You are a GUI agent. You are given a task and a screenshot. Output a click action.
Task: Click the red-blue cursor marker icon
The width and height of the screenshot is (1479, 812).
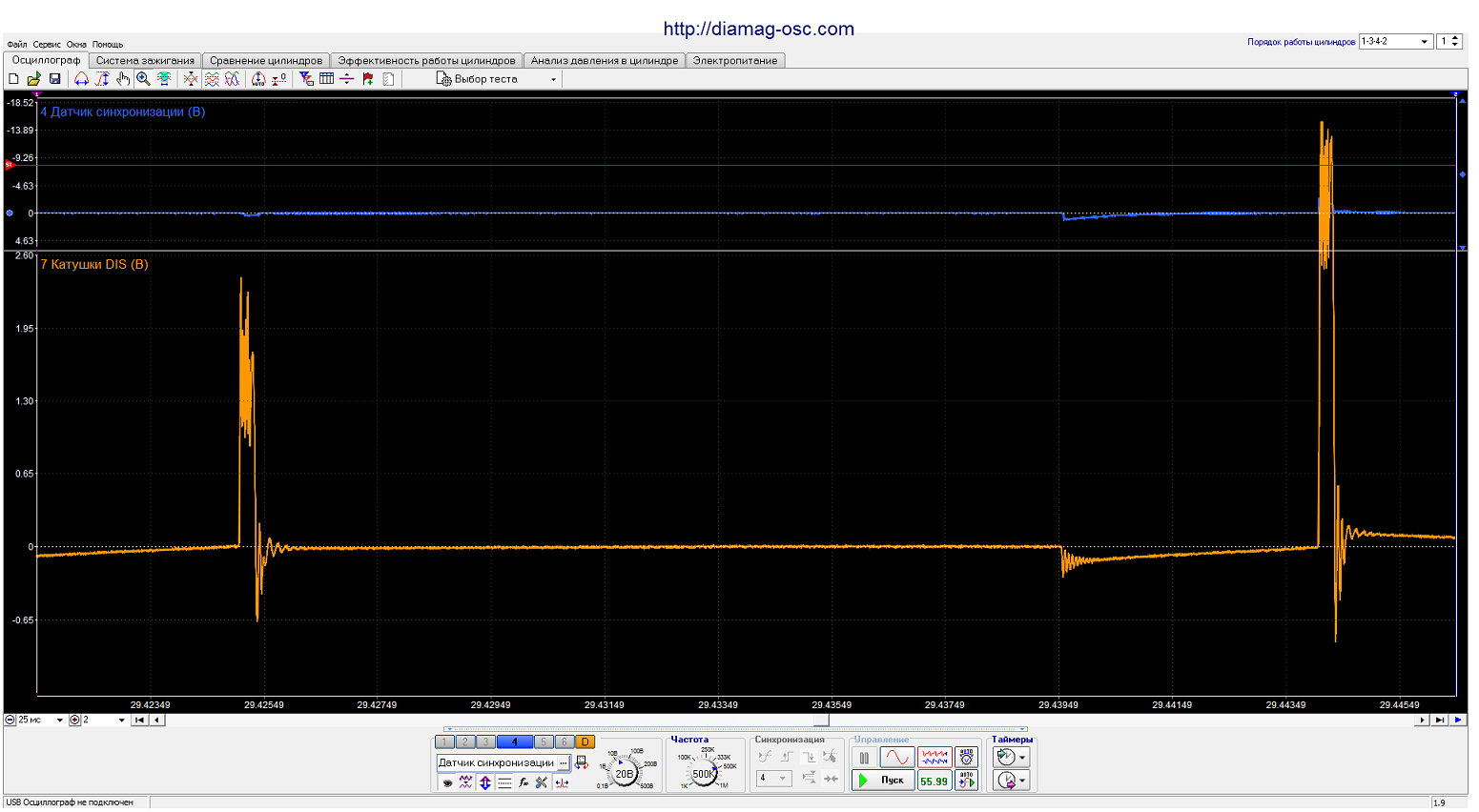[562, 782]
